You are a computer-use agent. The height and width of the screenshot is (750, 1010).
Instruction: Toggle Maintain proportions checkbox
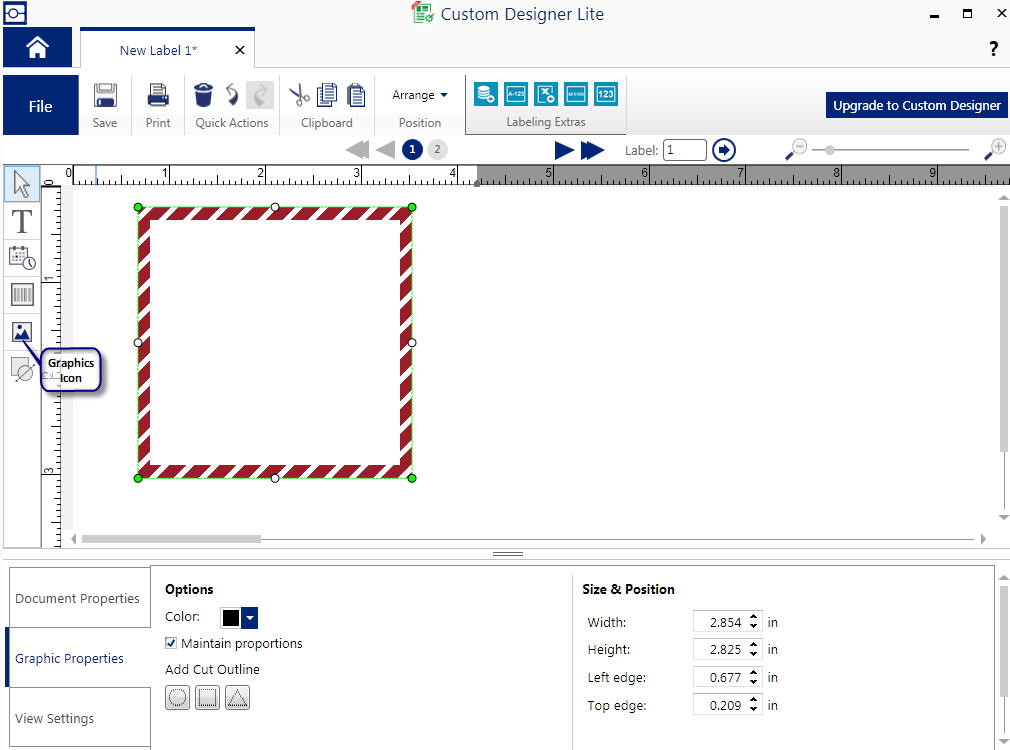(x=171, y=643)
